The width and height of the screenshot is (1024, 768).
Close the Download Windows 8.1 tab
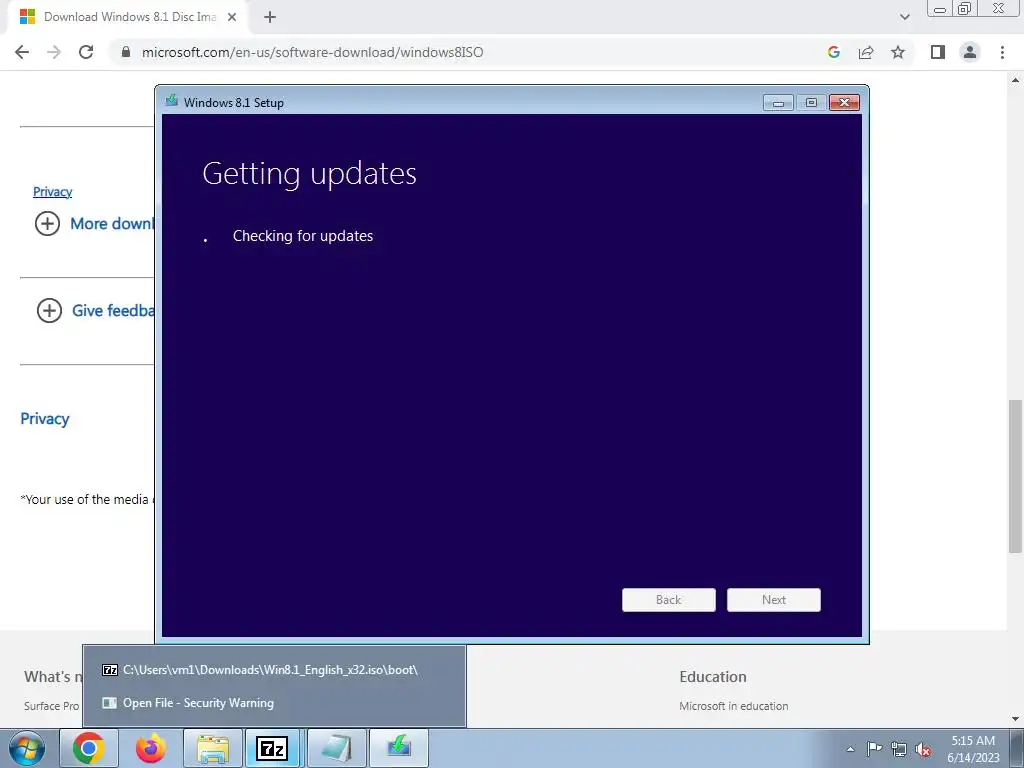(232, 17)
